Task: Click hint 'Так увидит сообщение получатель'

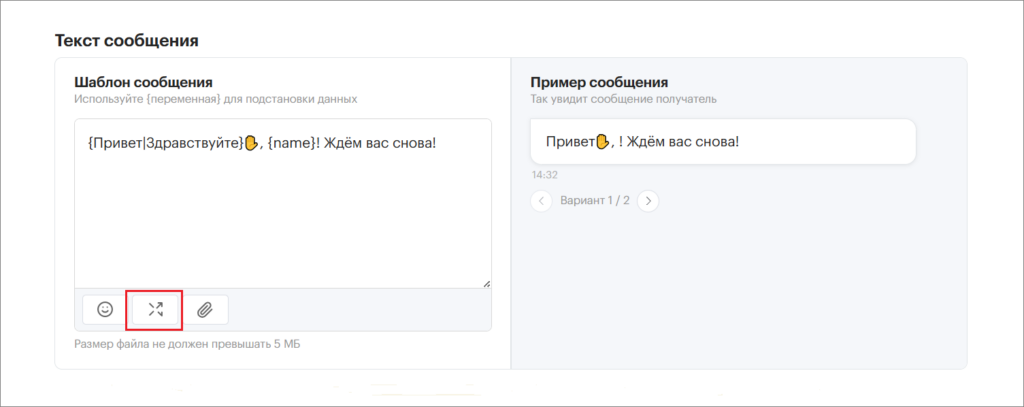Action: pos(624,99)
